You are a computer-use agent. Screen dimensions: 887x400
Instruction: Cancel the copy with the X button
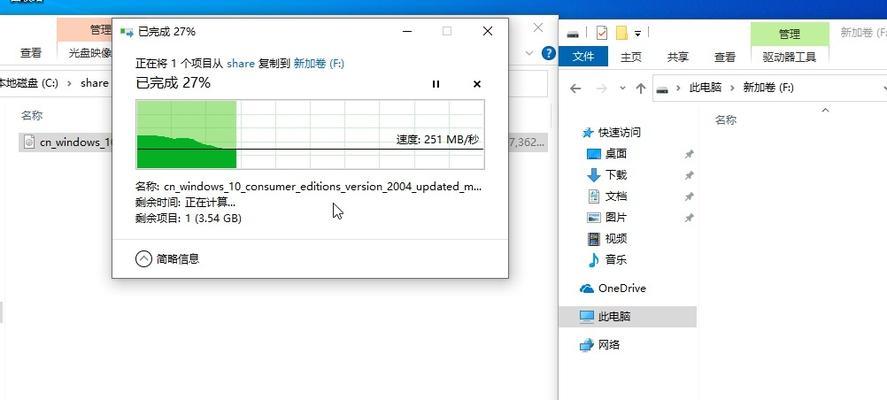click(477, 84)
